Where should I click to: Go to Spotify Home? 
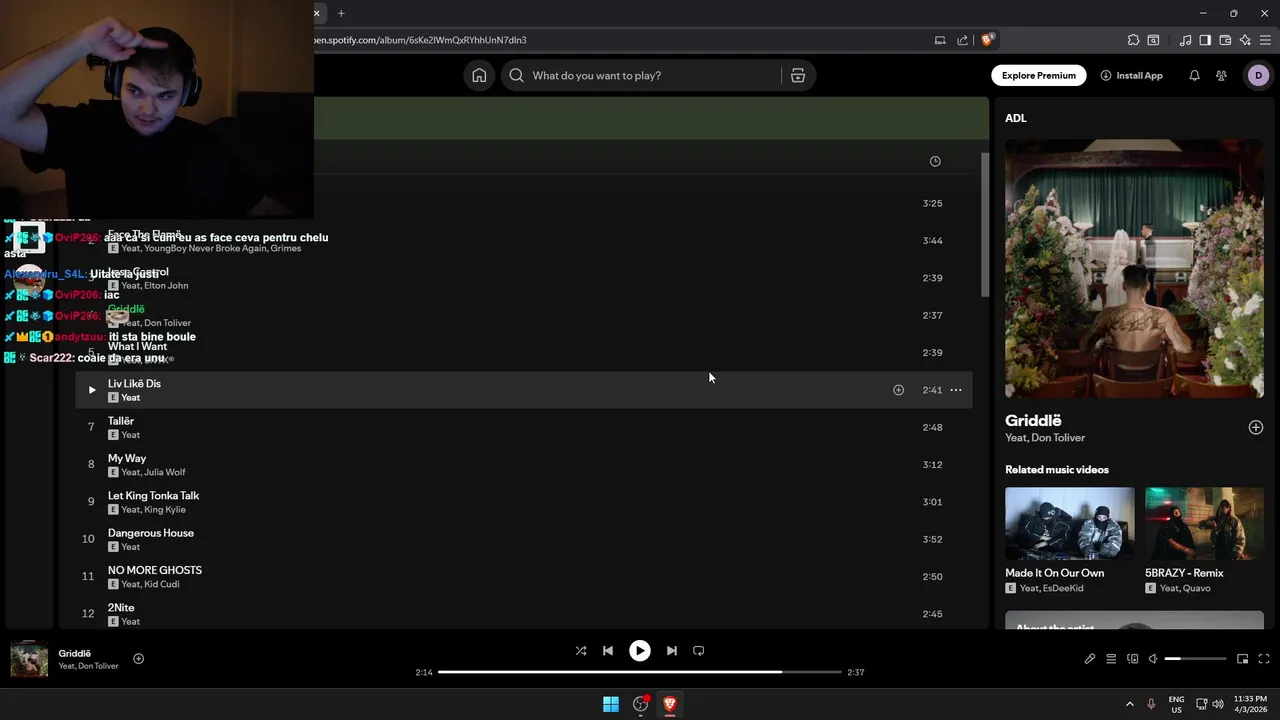[x=479, y=75]
